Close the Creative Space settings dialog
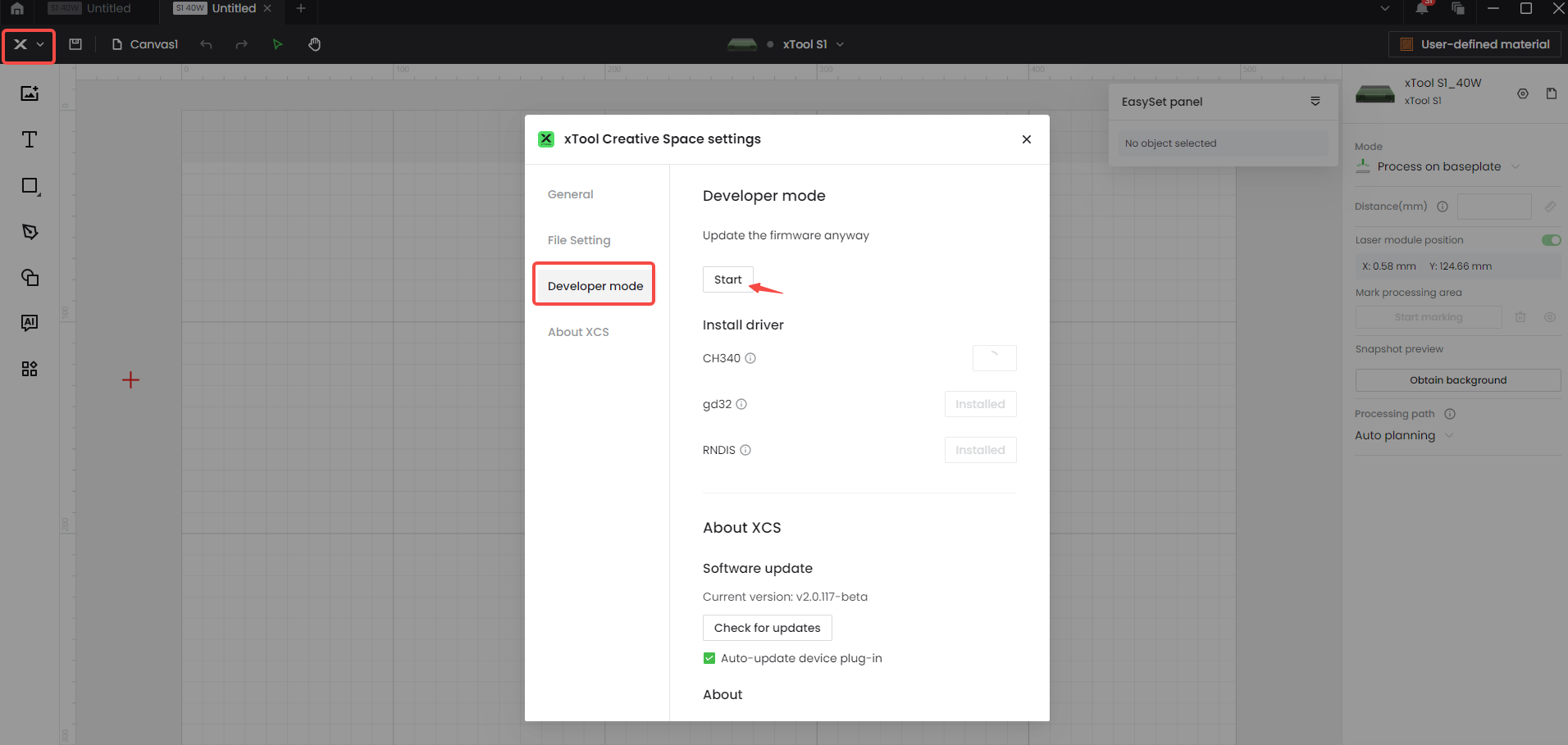This screenshot has height=745, width=1568. [x=1027, y=139]
